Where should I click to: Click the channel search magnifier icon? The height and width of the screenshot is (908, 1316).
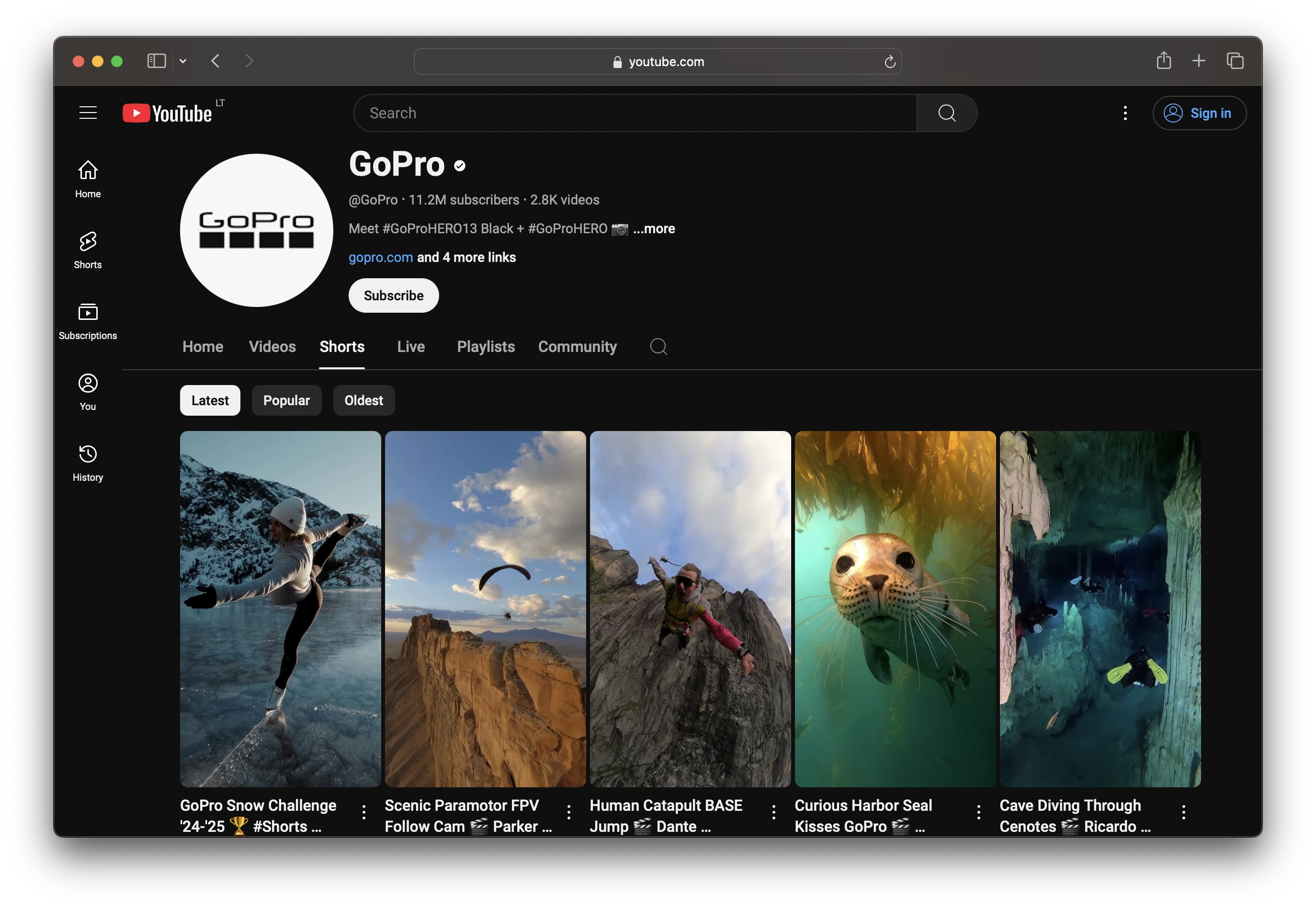tap(658, 346)
